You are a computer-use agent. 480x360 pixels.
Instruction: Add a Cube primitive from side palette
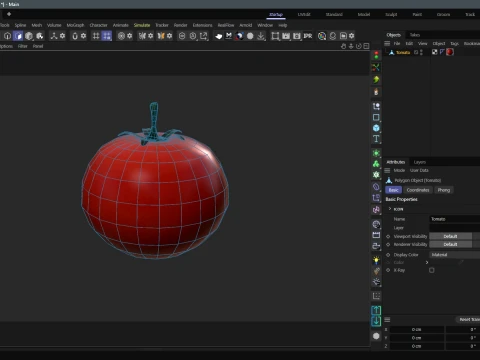click(376, 128)
